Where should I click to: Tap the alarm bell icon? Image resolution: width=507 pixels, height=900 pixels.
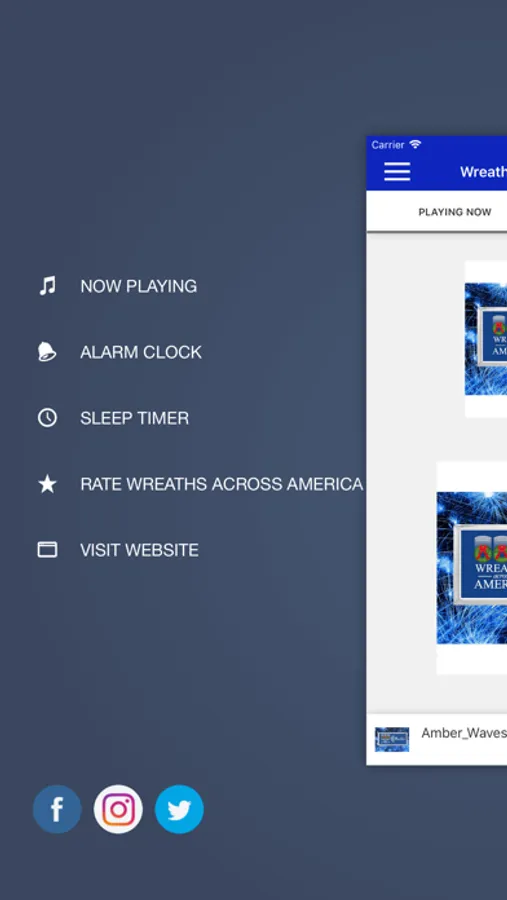coord(47,352)
